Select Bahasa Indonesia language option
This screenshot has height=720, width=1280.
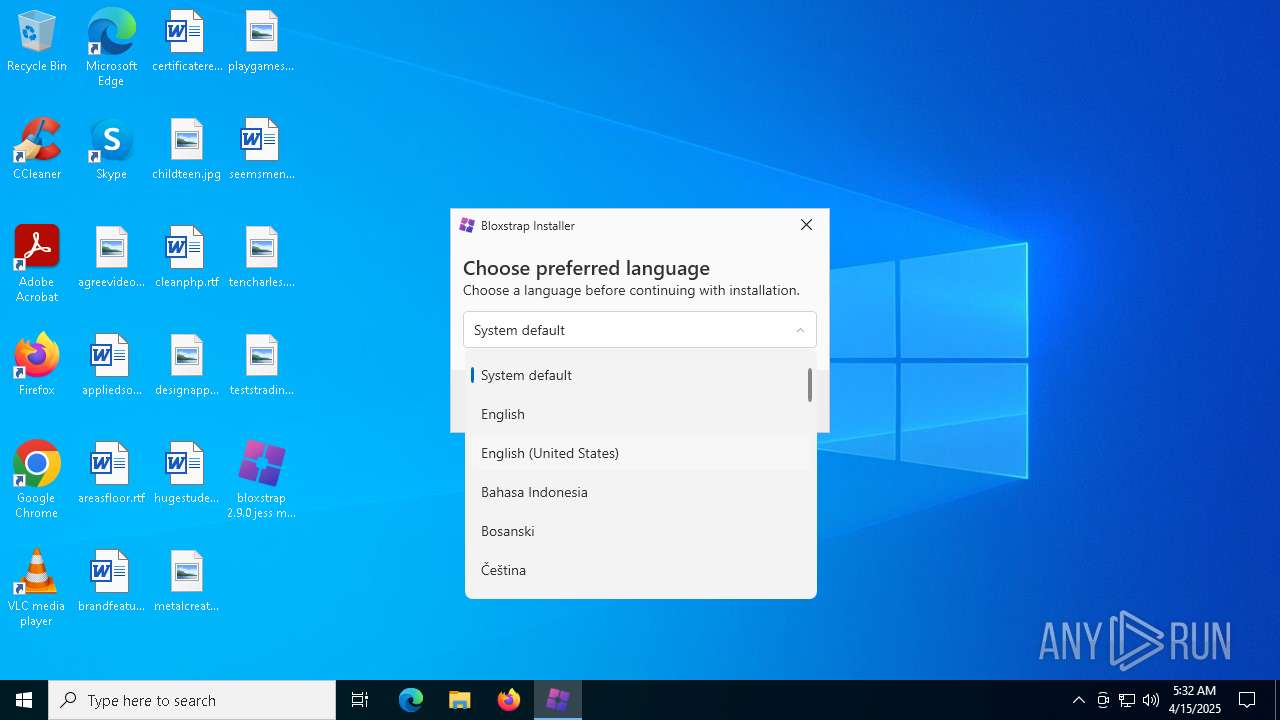point(640,492)
